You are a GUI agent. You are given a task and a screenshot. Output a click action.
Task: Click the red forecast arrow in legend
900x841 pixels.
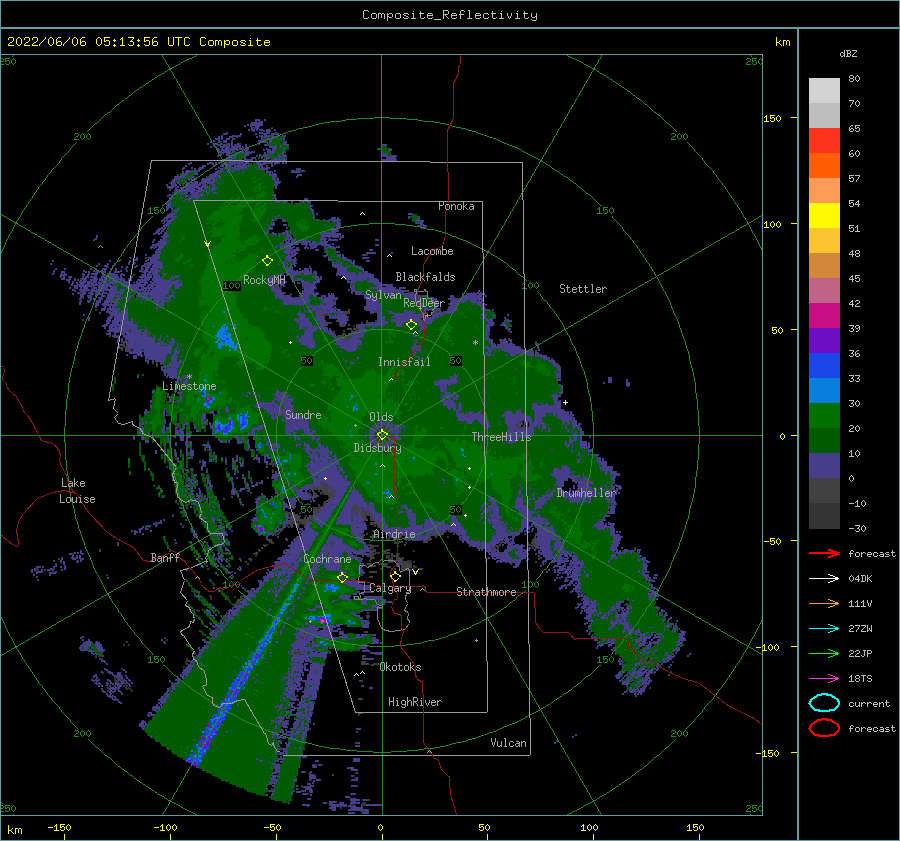point(824,553)
